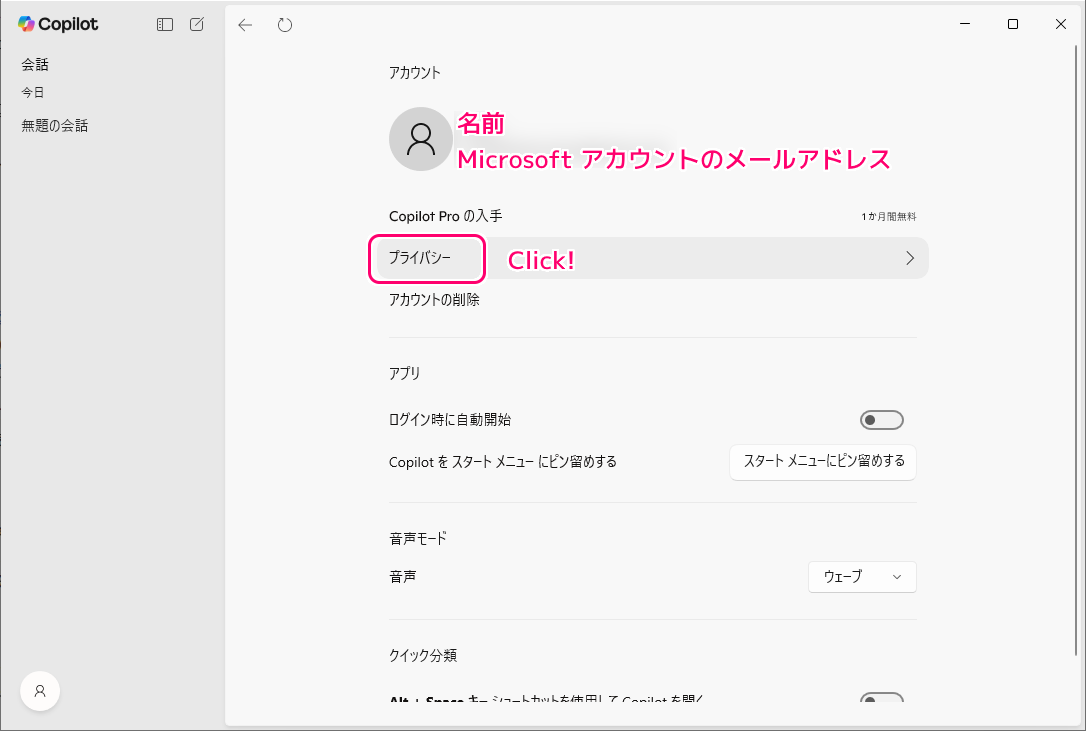1086x731 pixels.
Task: Toggle the Alt + Space shortcut switch
Action: point(881,700)
